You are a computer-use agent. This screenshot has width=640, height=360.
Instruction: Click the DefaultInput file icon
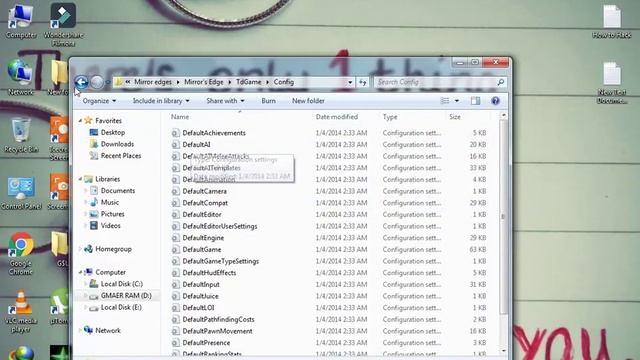[176, 284]
